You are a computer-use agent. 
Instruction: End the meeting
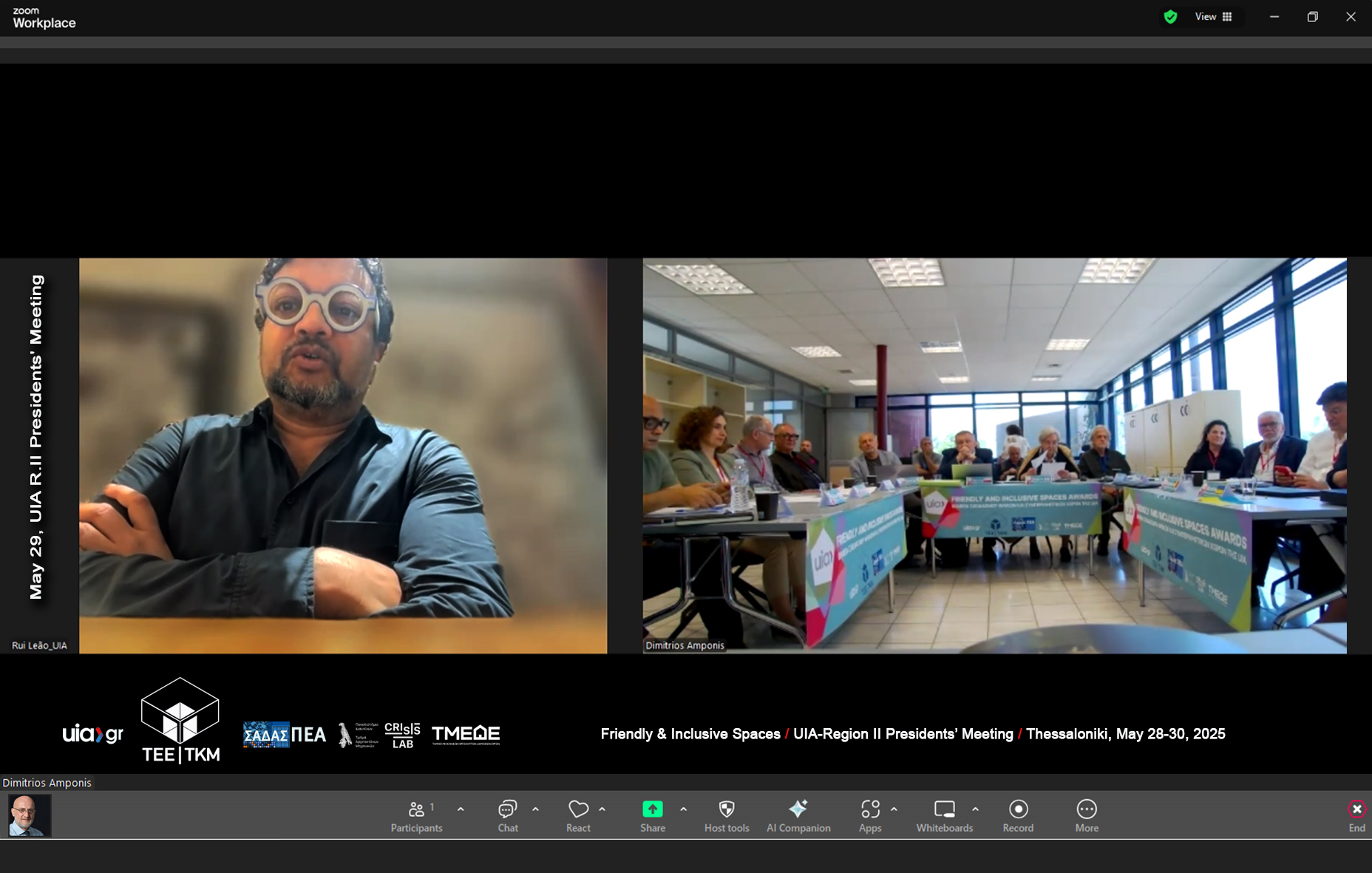pyautogui.click(x=1356, y=816)
